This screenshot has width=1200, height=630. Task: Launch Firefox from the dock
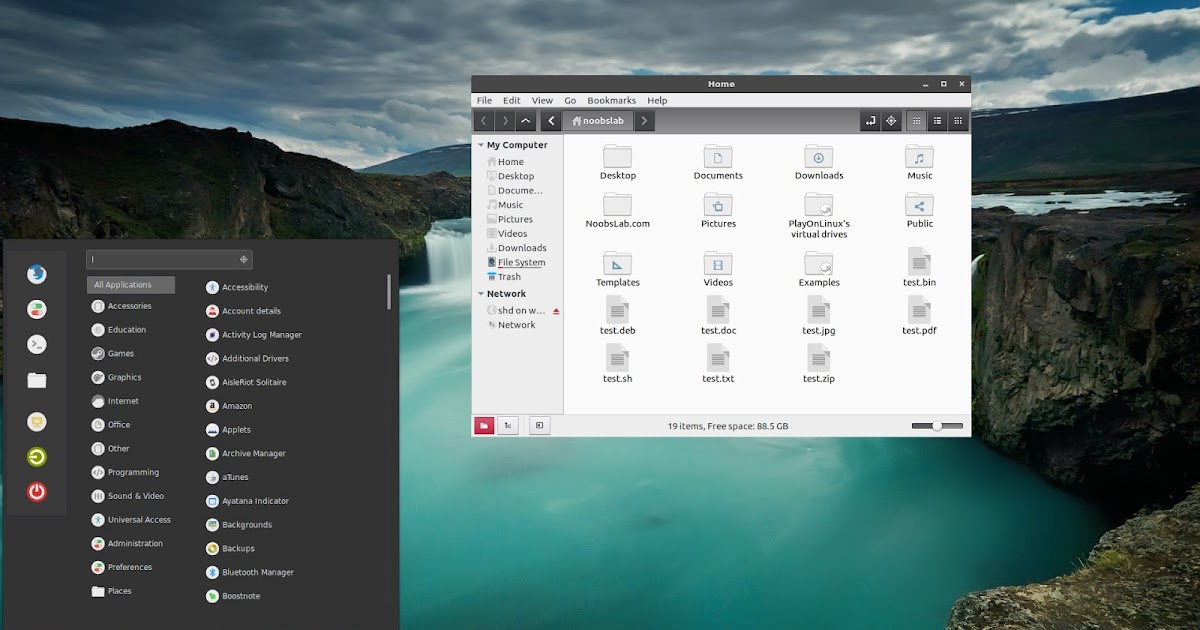click(36, 273)
